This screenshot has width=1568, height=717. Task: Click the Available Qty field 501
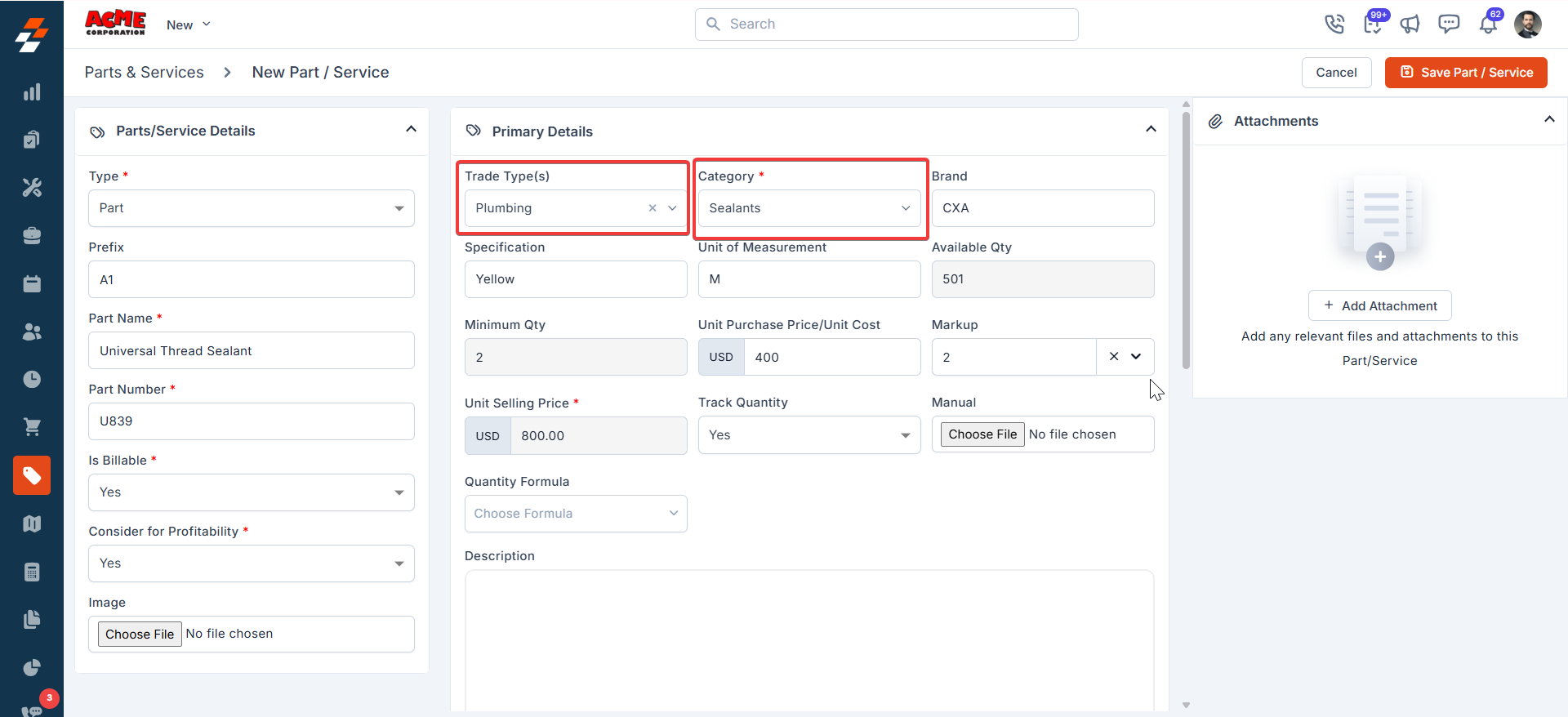[1043, 279]
